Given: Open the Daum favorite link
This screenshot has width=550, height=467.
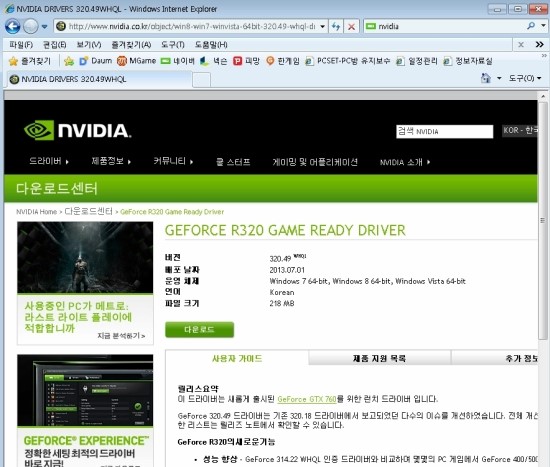Looking at the screenshot, I should 95,61.
